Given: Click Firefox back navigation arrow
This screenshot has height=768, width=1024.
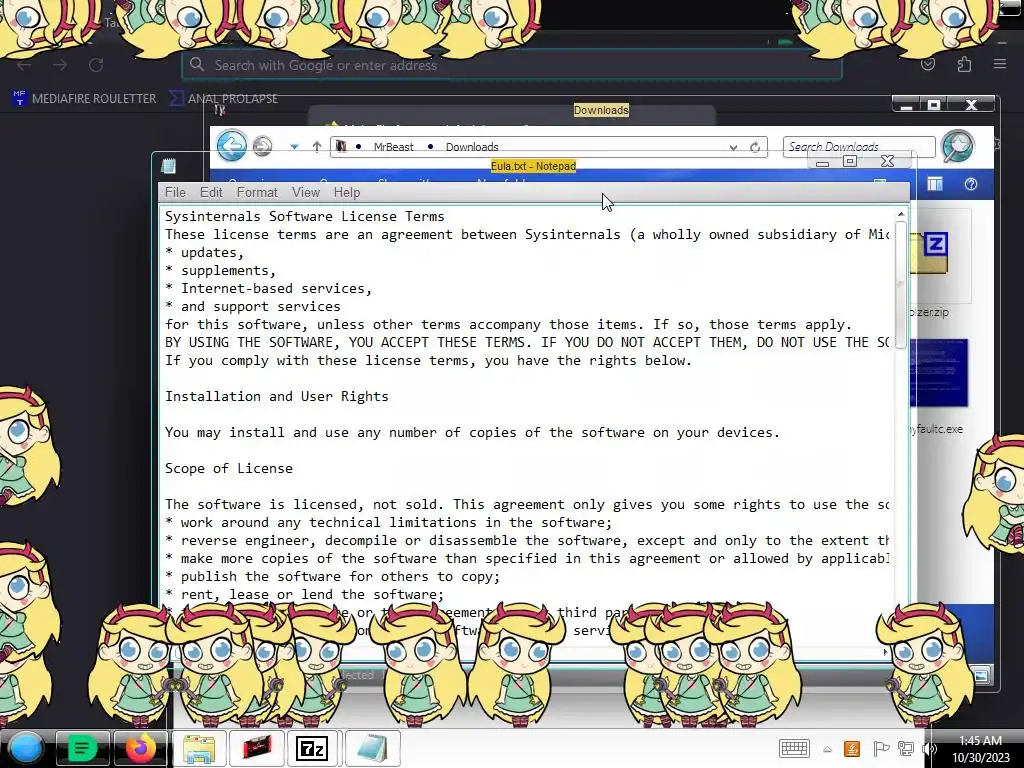Looking at the screenshot, I should click(x=24, y=65).
